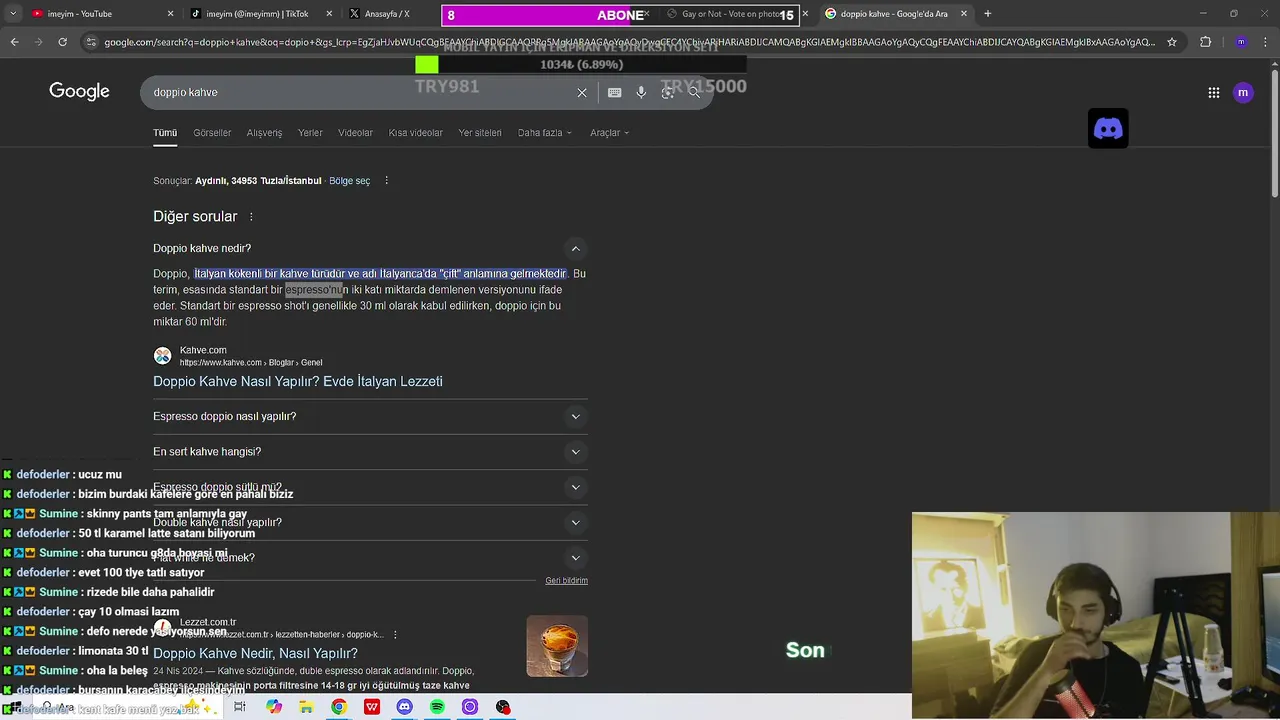Switch to the 'Videolar' tab
The image size is (1280, 720).
[355, 133]
